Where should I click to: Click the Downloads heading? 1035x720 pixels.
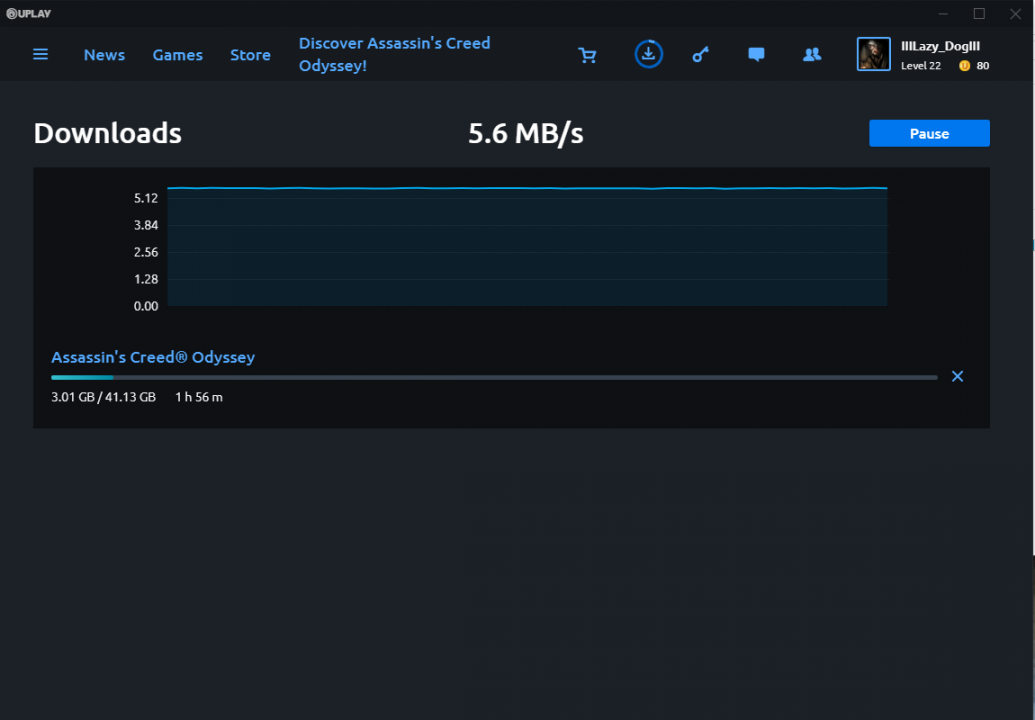coord(108,133)
